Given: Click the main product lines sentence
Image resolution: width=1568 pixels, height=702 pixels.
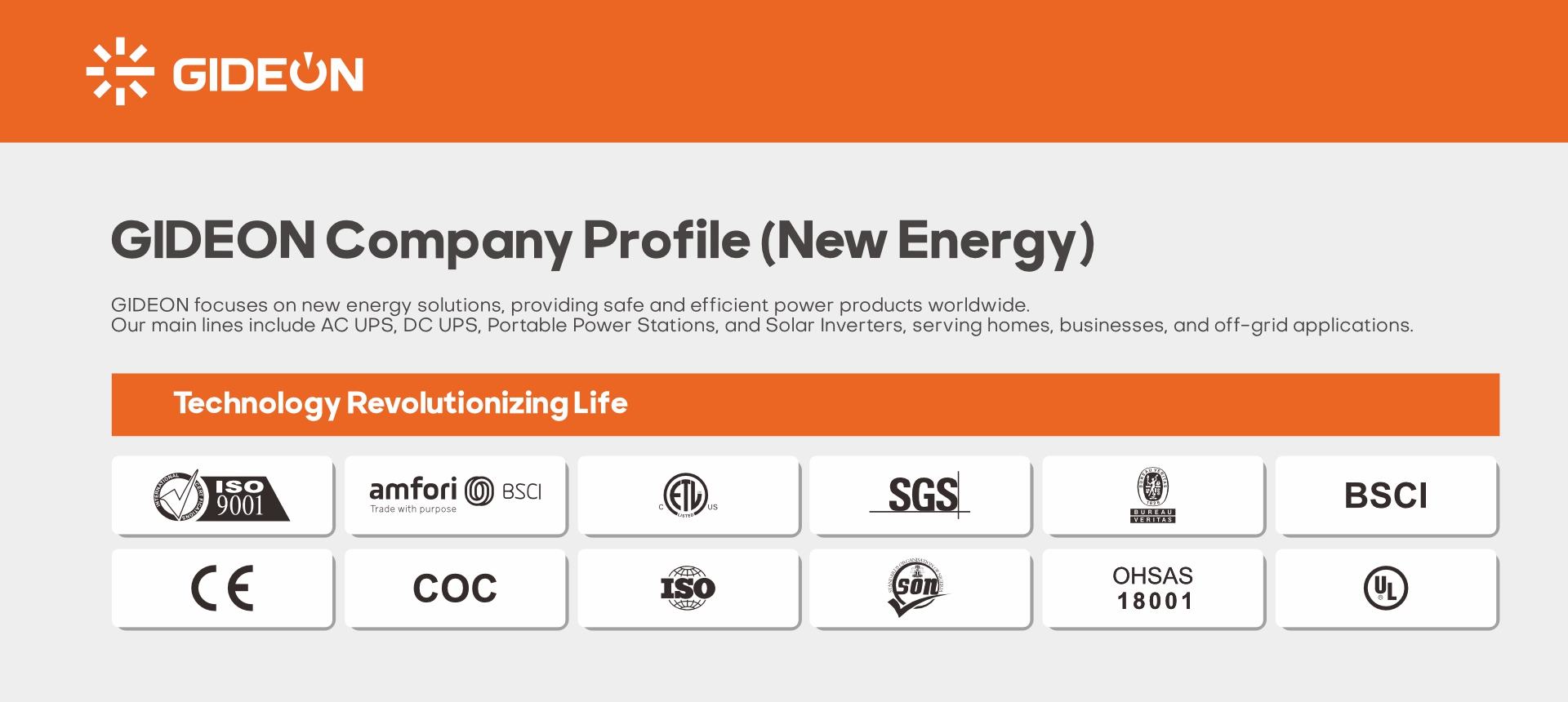Looking at the screenshot, I should point(761,326).
